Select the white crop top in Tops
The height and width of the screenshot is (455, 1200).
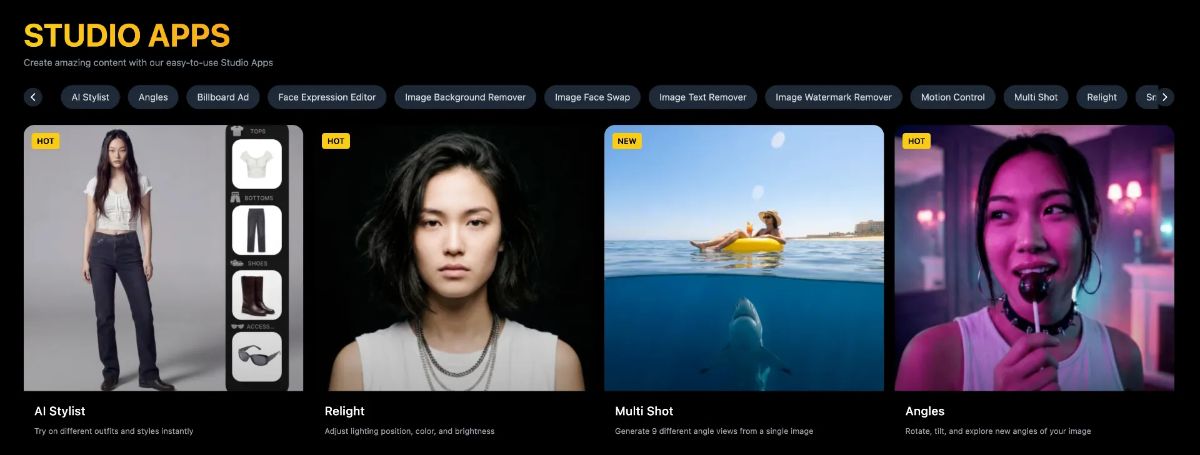click(257, 164)
